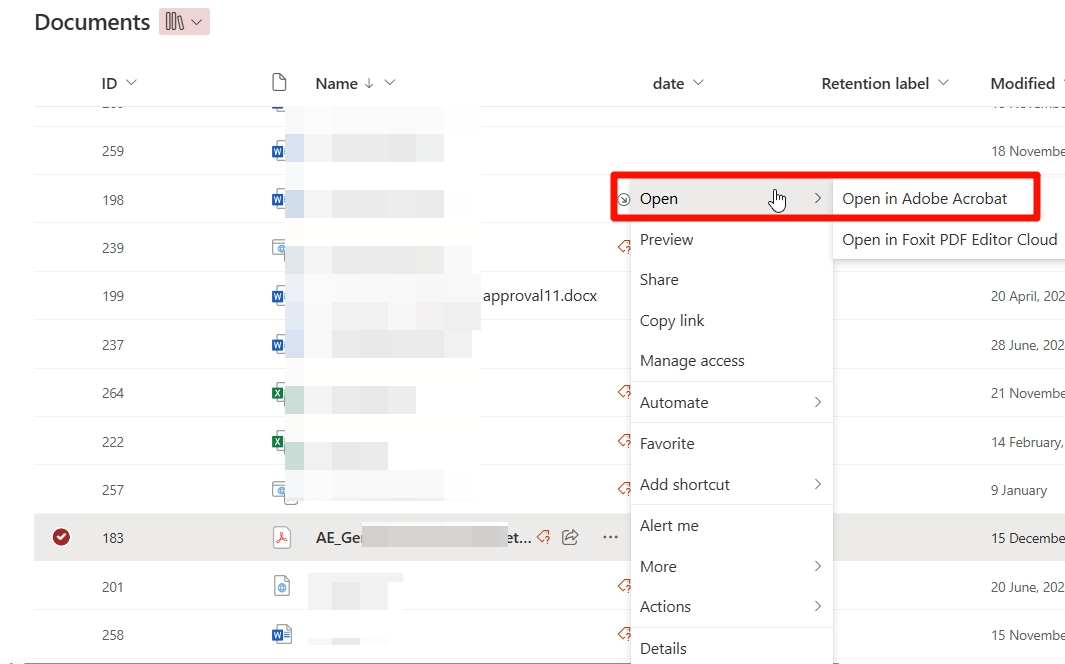This screenshot has height=664, width=1065.
Task: Click the retention tag icon near row 258
Action: (625, 634)
